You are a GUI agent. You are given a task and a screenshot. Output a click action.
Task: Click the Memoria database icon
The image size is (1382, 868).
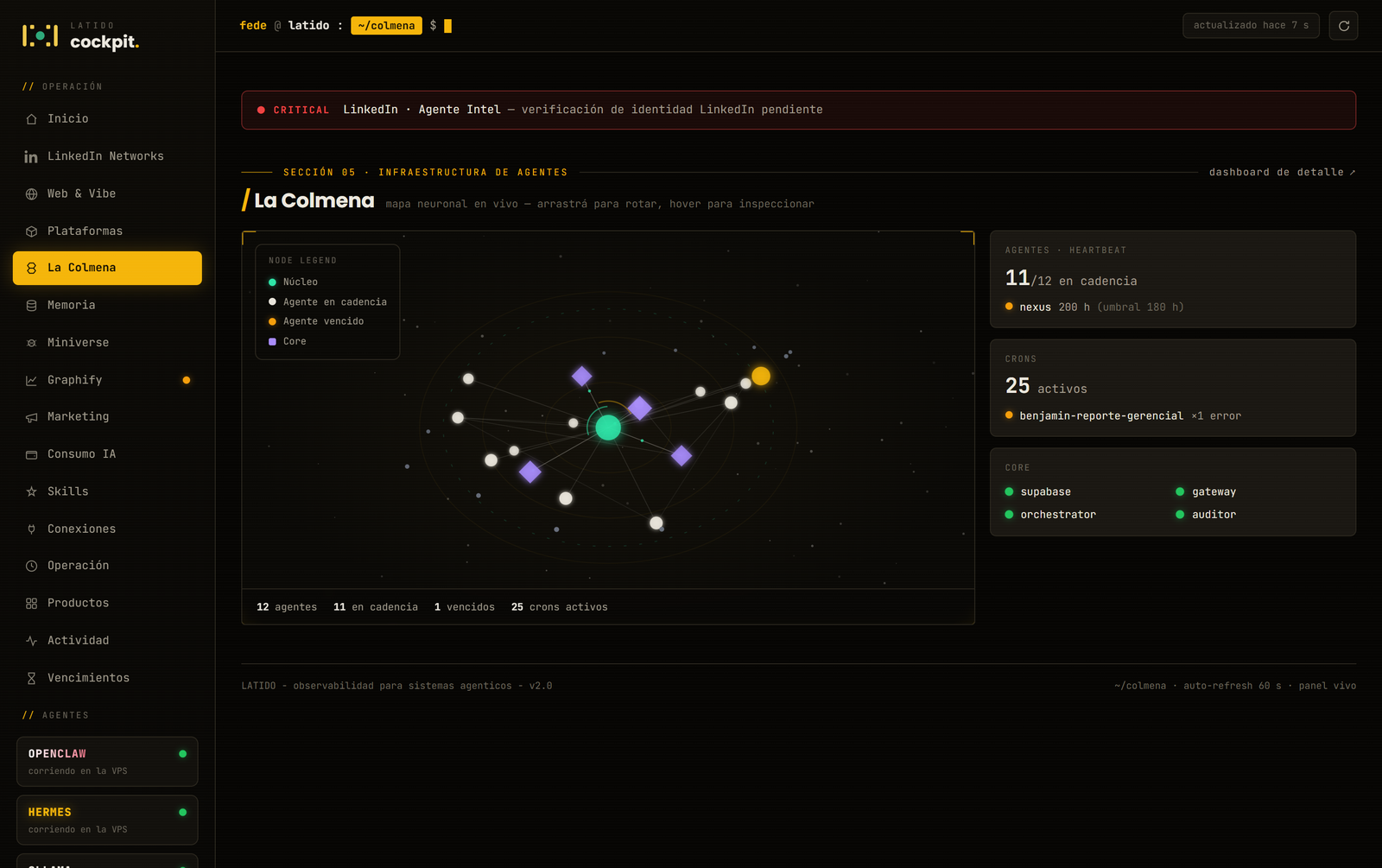pyautogui.click(x=31, y=306)
